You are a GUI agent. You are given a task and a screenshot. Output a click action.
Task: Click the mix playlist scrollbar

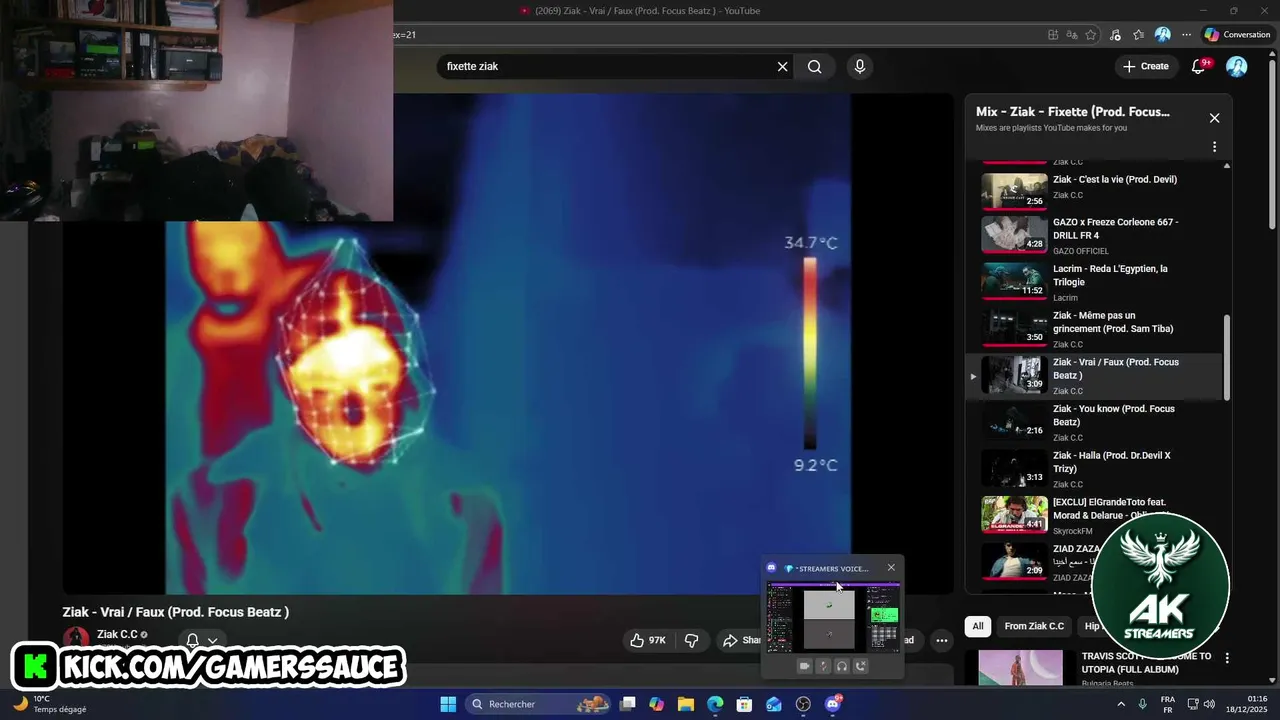[1227, 357]
